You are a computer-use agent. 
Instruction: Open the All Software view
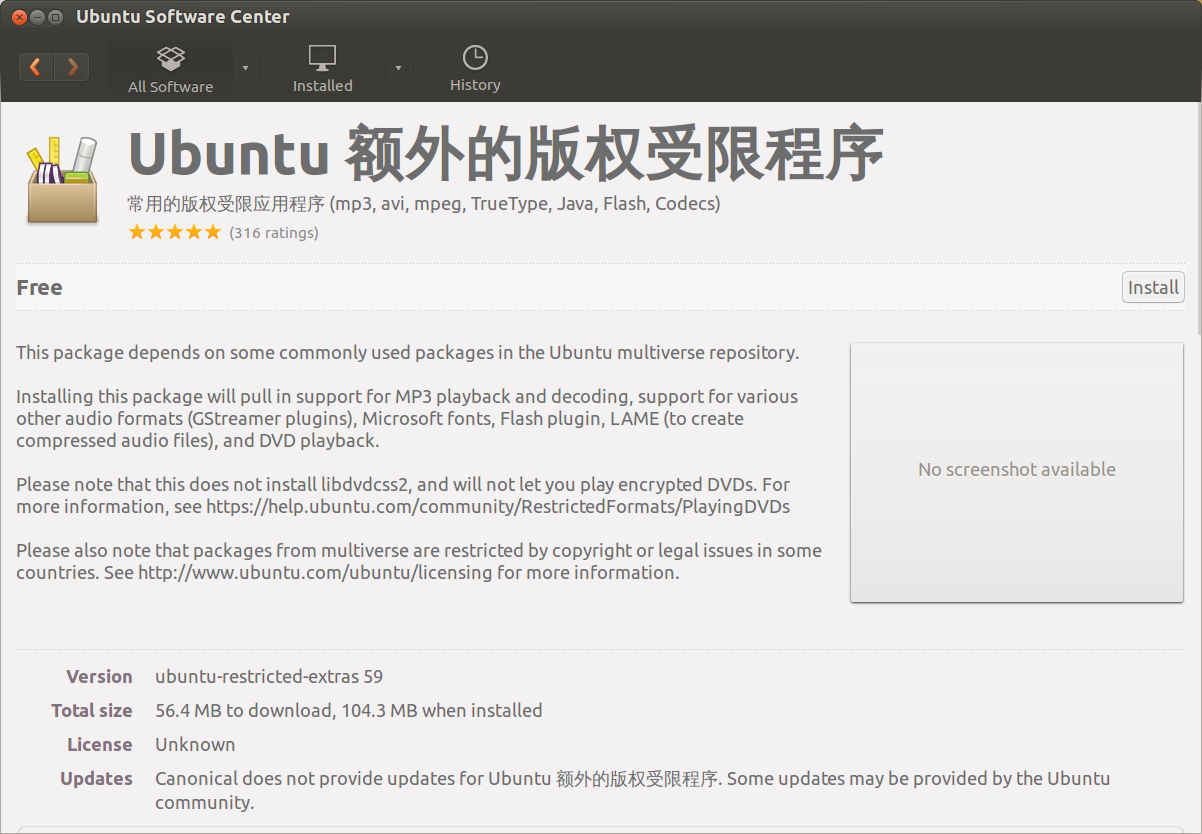coord(170,69)
